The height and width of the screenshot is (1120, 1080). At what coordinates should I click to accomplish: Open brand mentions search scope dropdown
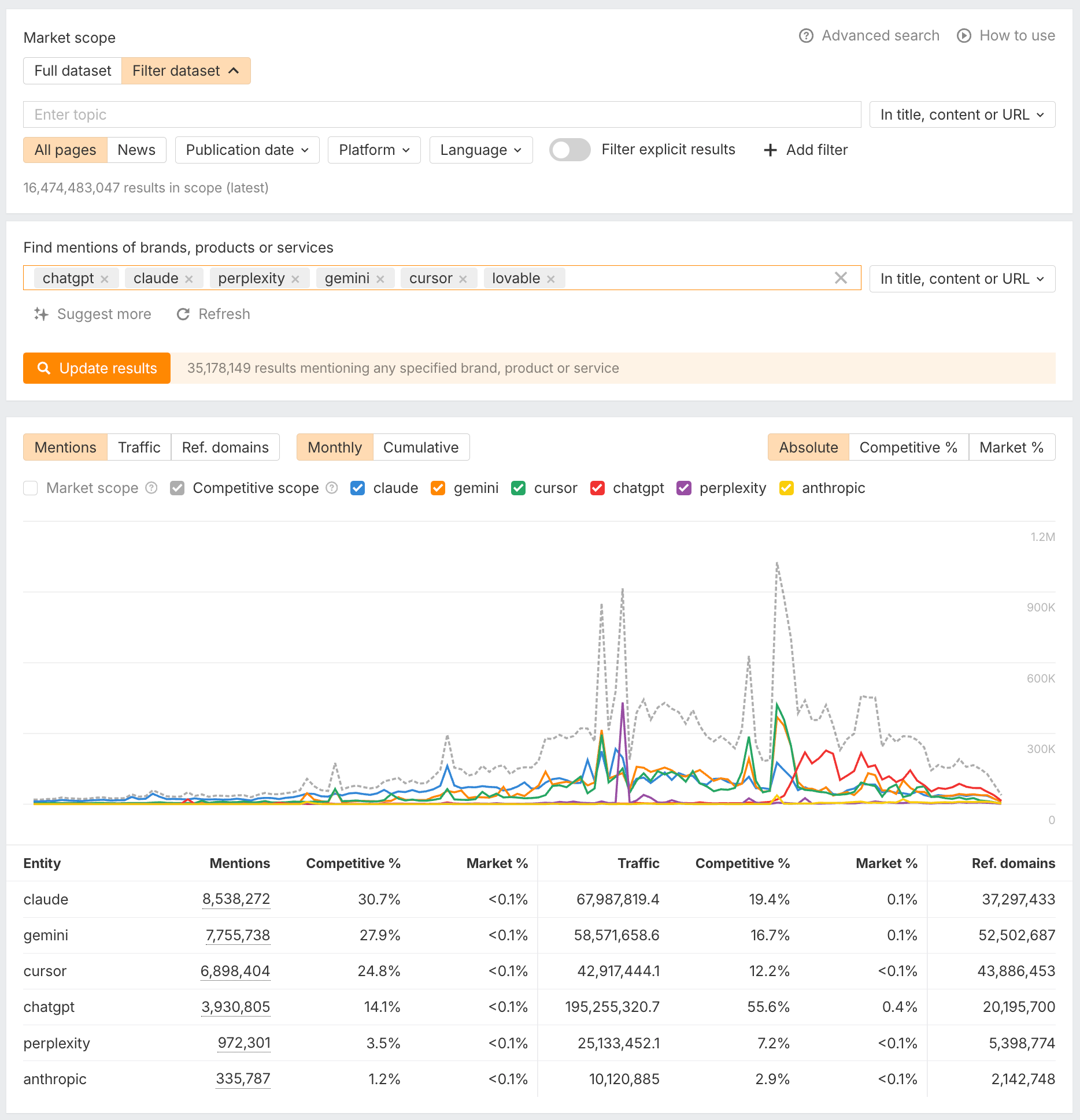click(x=962, y=279)
